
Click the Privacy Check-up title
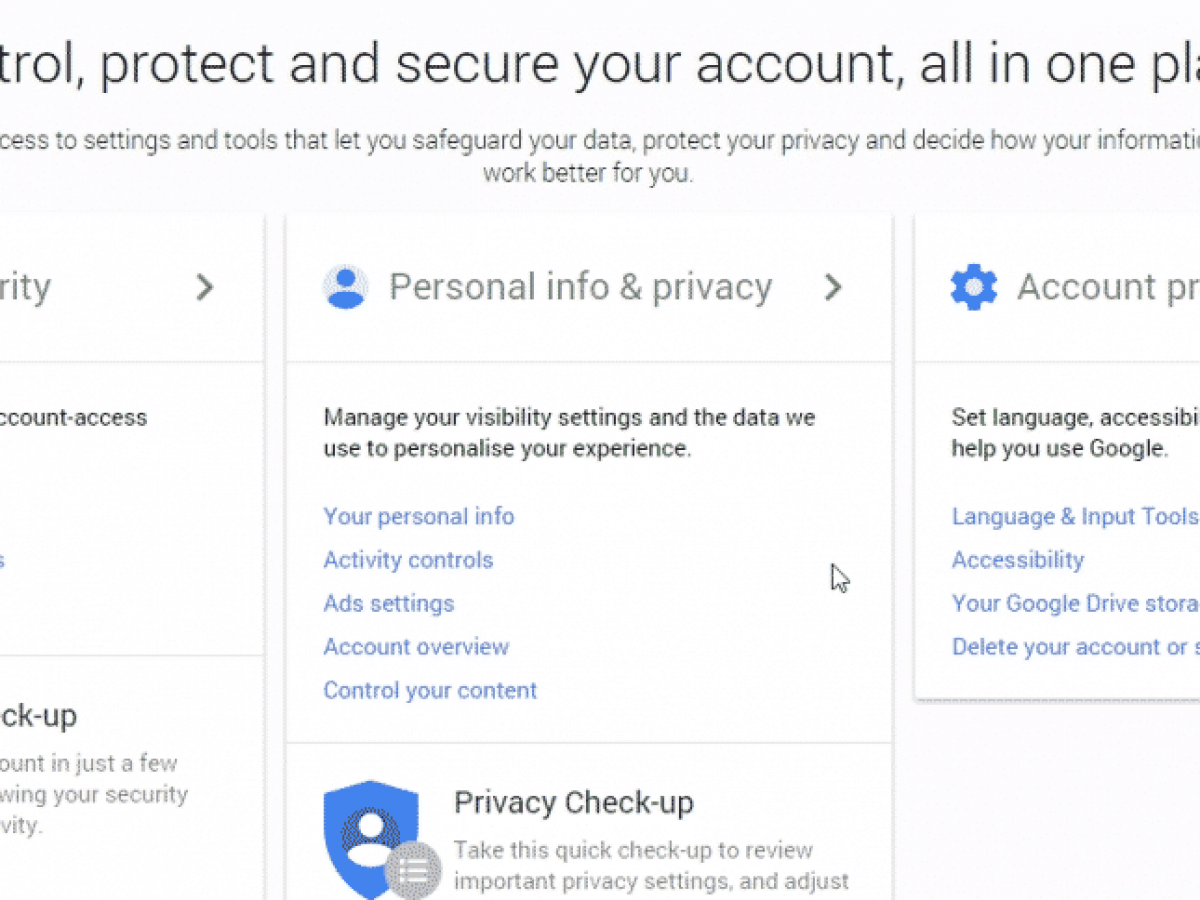tap(573, 802)
